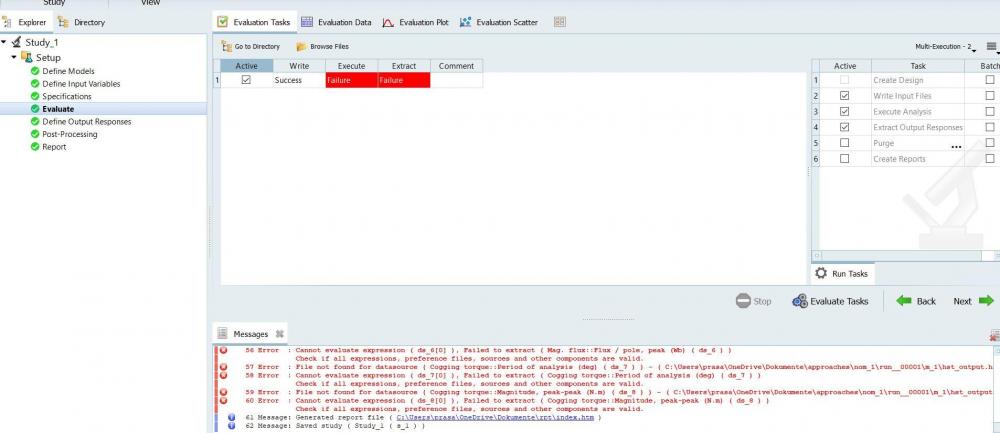Image resolution: width=1000 pixels, height=433 pixels.
Task: Toggle Batch checkbox for Create Reports
Action: pyautogui.click(x=990, y=159)
